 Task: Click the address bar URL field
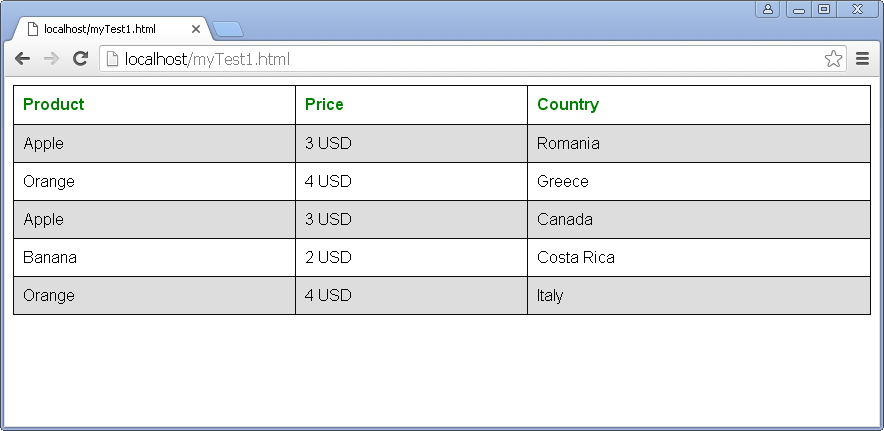(460, 59)
